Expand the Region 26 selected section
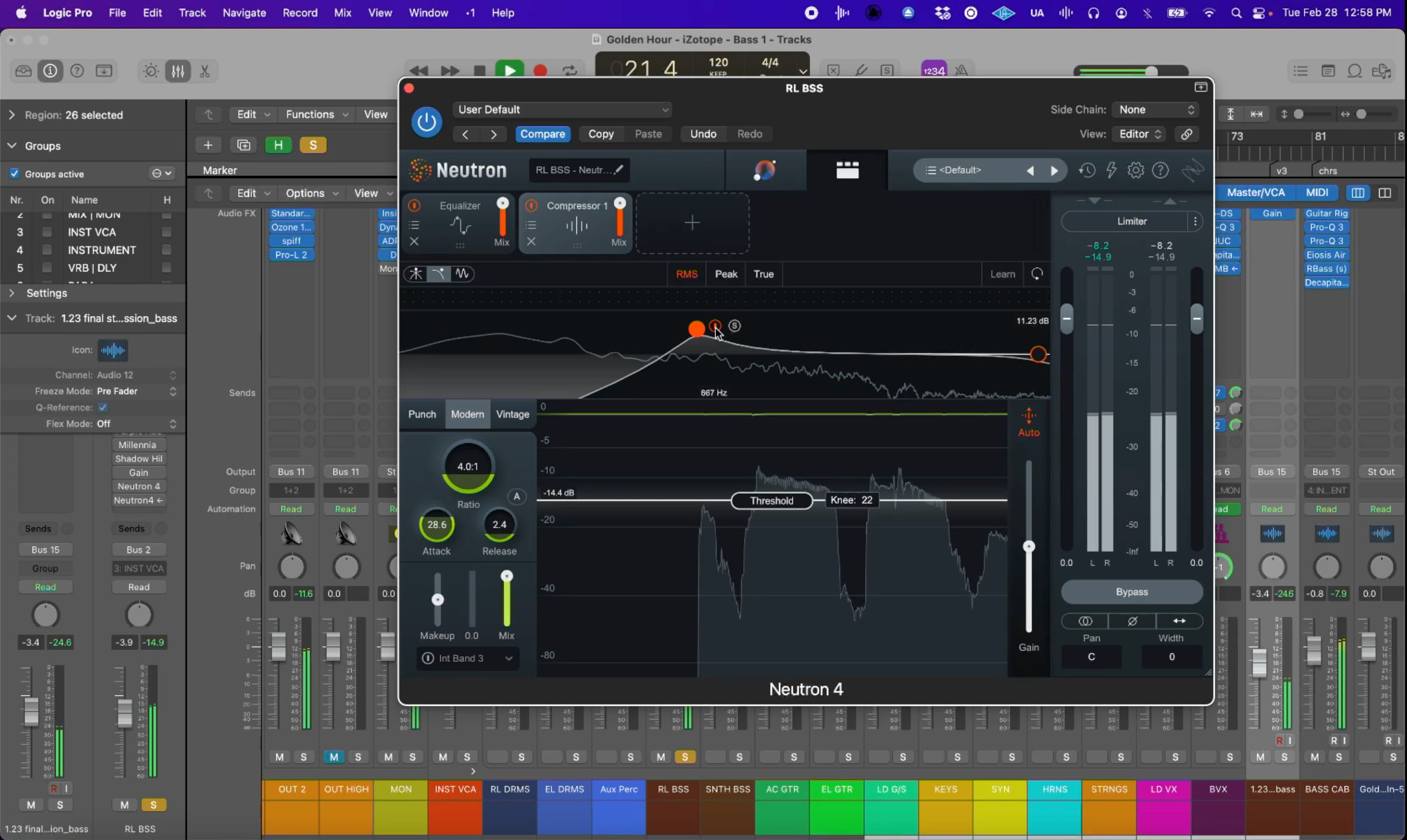Viewport: 1407px width, 840px height. click(x=11, y=115)
